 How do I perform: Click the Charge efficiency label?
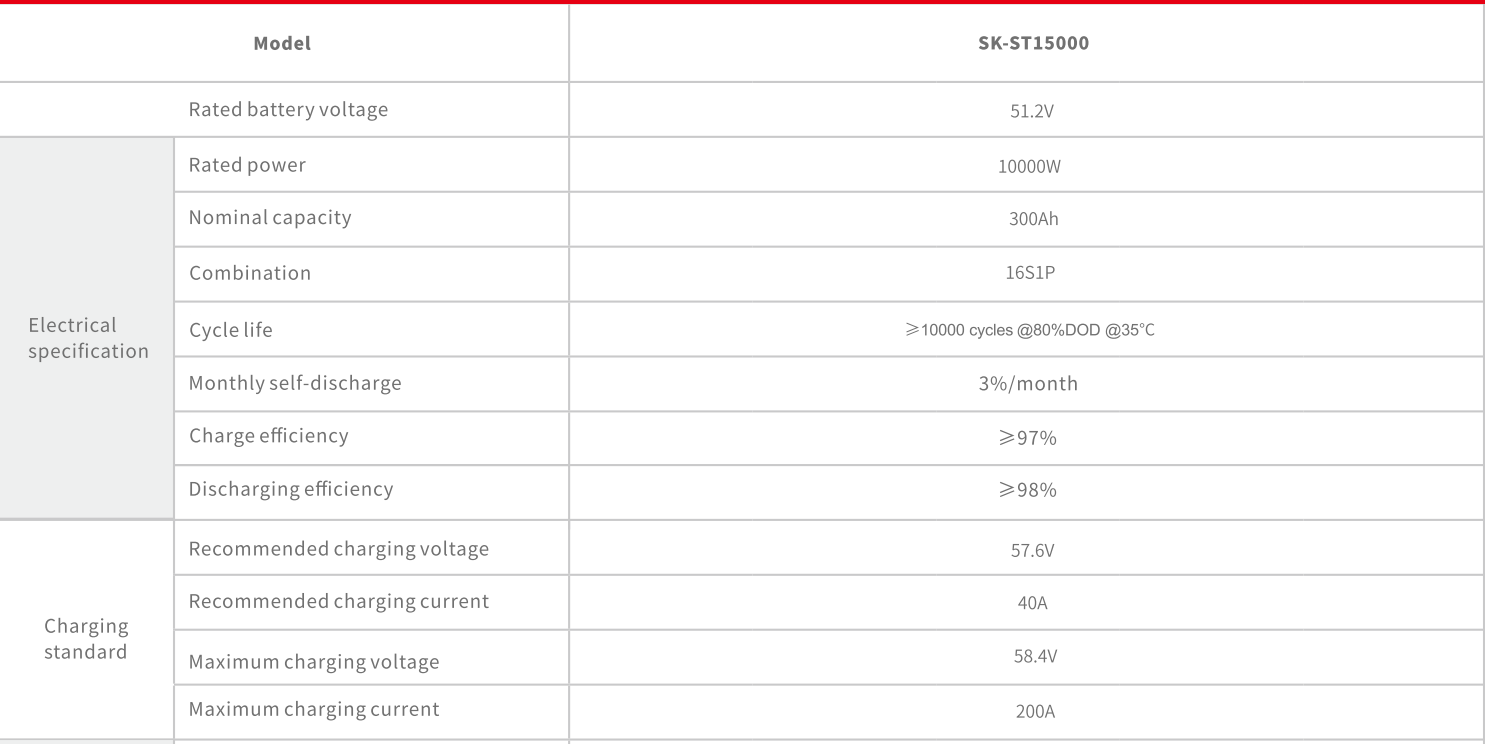click(x=268, y=436)
